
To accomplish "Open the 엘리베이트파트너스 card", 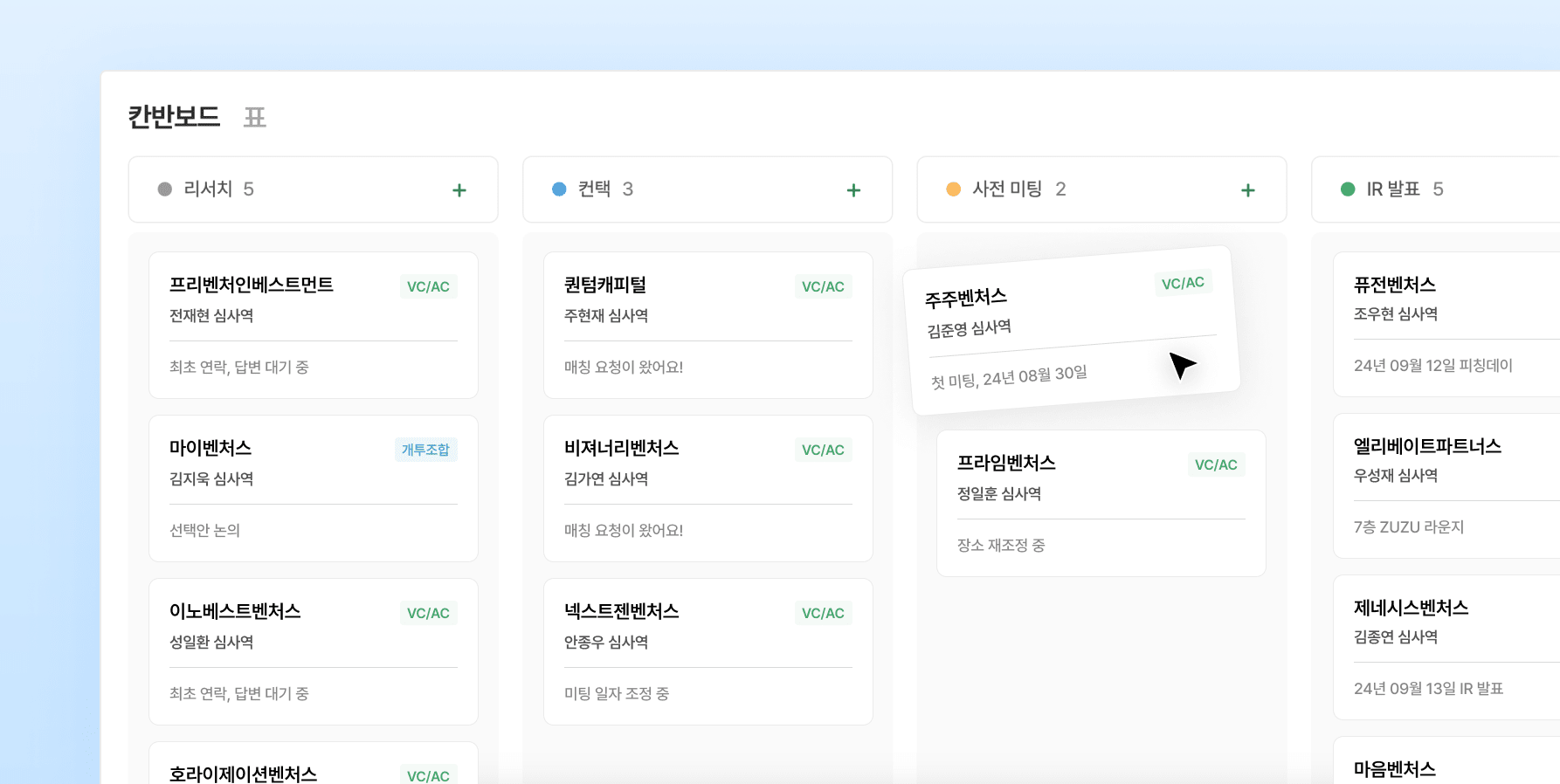I will tap(1446, 485).
